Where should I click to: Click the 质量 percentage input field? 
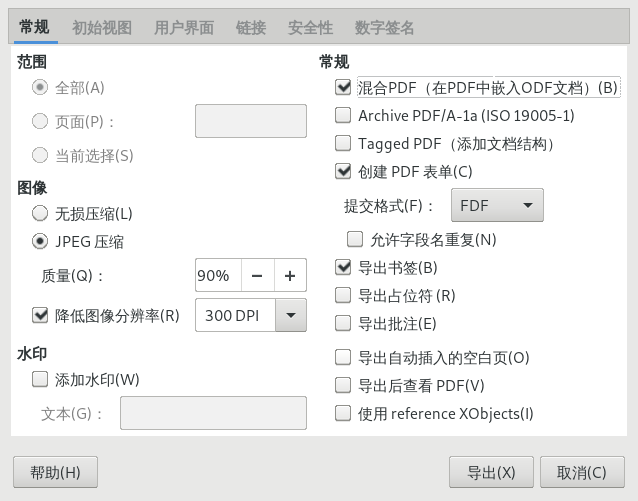pyautogui.click(x=217, y=275)
